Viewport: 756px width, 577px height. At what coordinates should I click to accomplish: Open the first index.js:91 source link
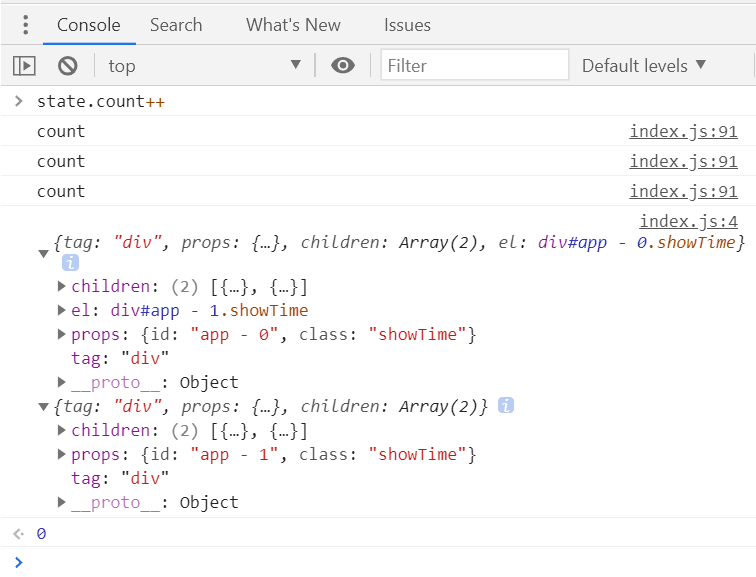tap(683, 131)
